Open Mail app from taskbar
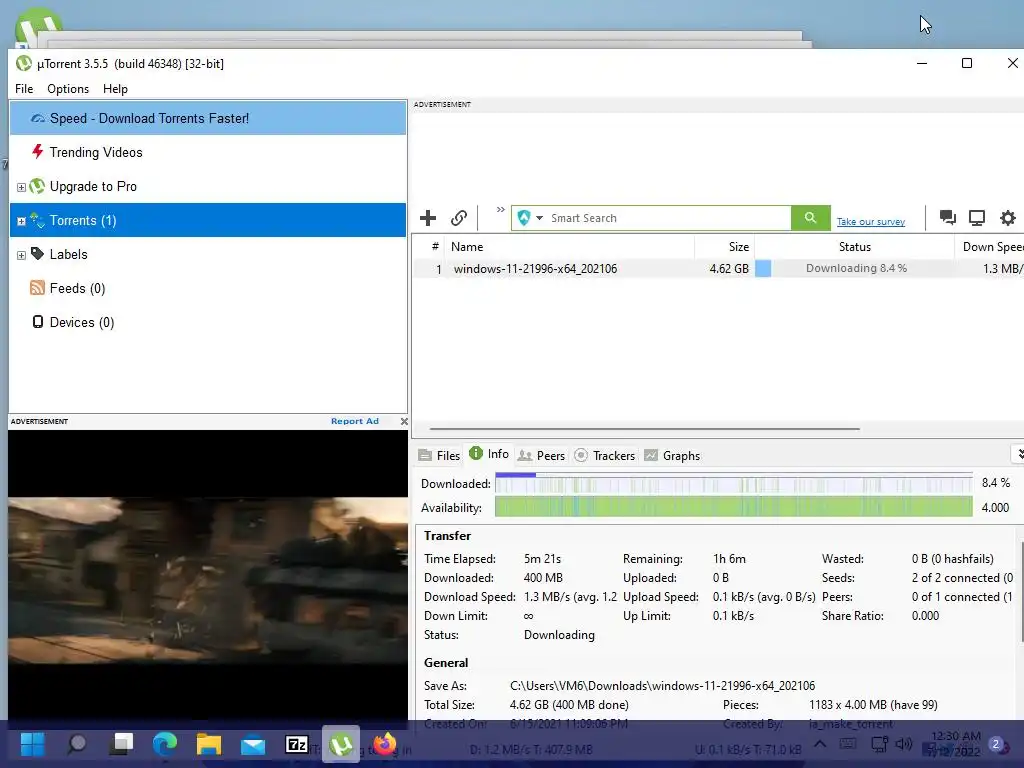Image resolution: width=1024 pixels, height=768 pixels. pyautogui.click(x=253, y=744)
